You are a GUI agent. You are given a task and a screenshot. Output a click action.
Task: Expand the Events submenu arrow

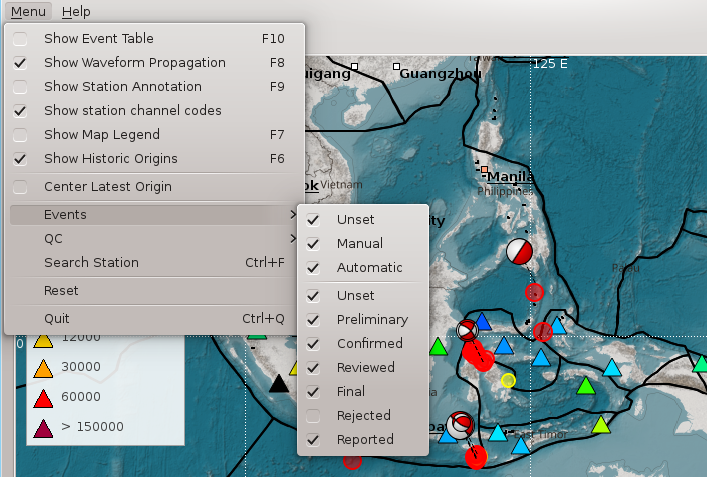point(292,215)
